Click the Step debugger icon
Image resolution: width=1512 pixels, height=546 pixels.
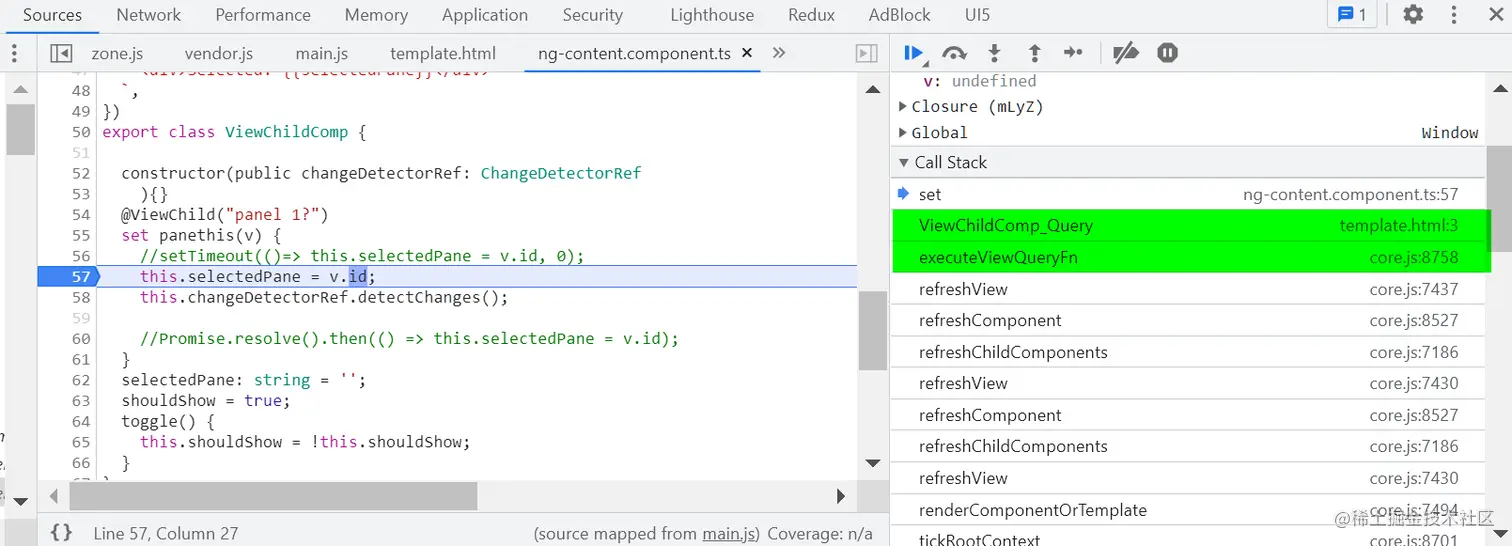coord(1073,53)
